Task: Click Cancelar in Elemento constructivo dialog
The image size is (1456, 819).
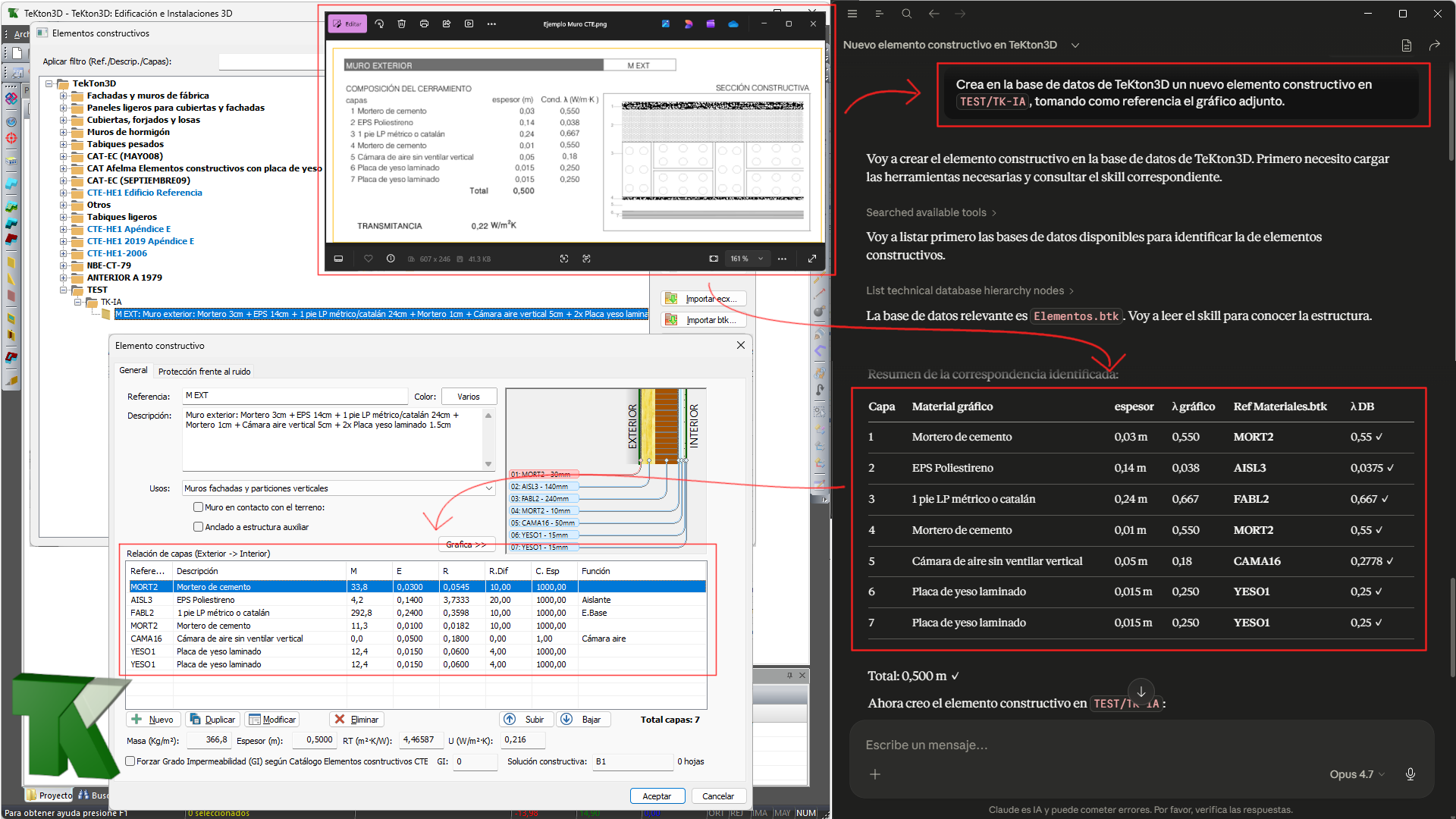Action: tap(718, 796)
